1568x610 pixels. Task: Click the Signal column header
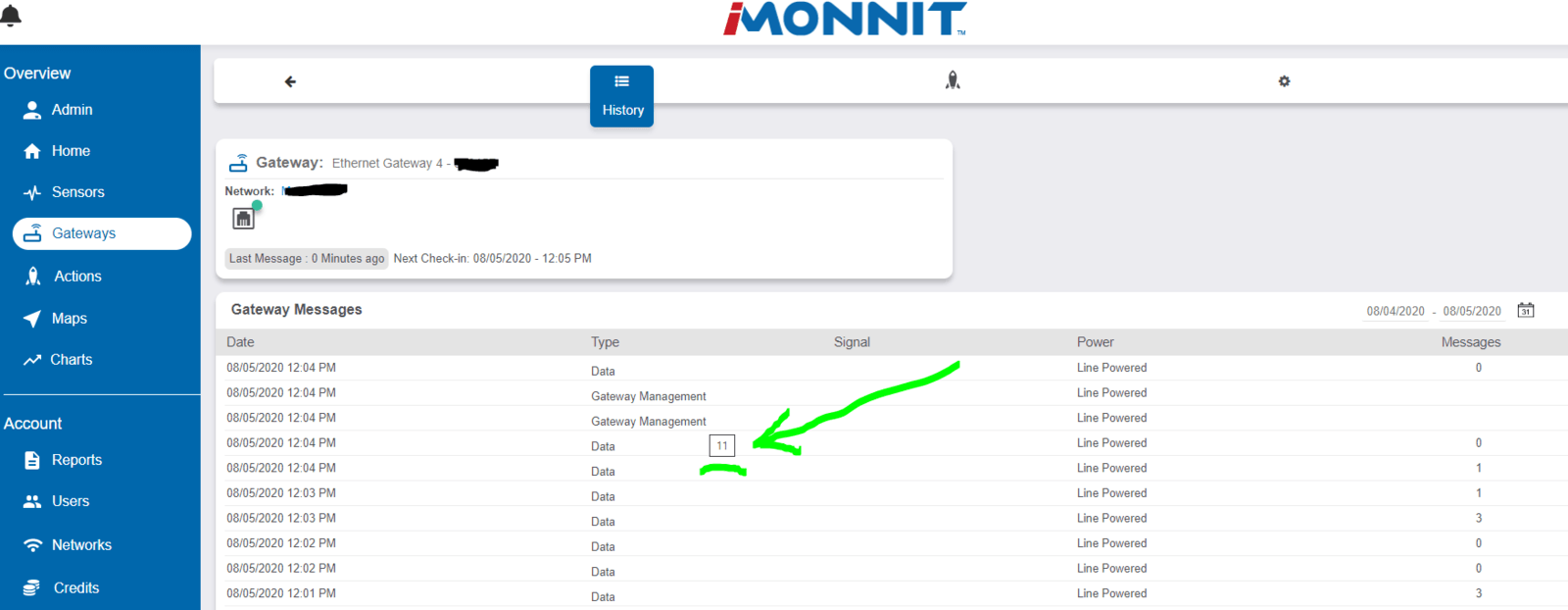coord(852,342)
